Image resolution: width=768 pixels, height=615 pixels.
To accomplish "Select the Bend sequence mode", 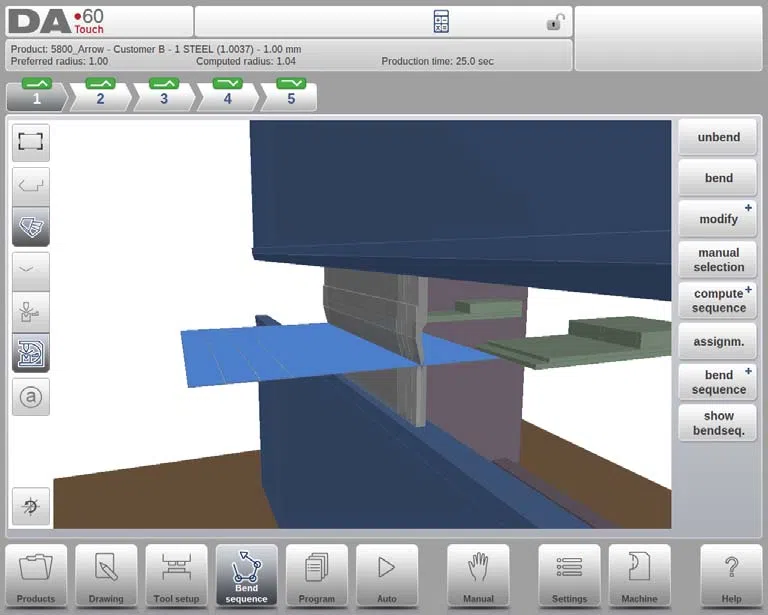I will click(x=246, y=576).
